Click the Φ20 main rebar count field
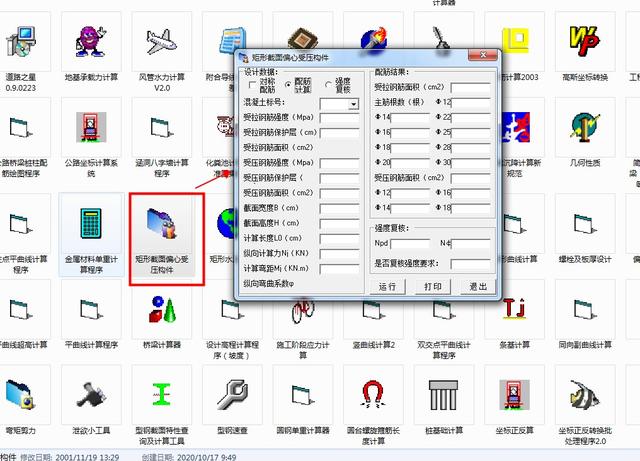 [x=410, y=164]
